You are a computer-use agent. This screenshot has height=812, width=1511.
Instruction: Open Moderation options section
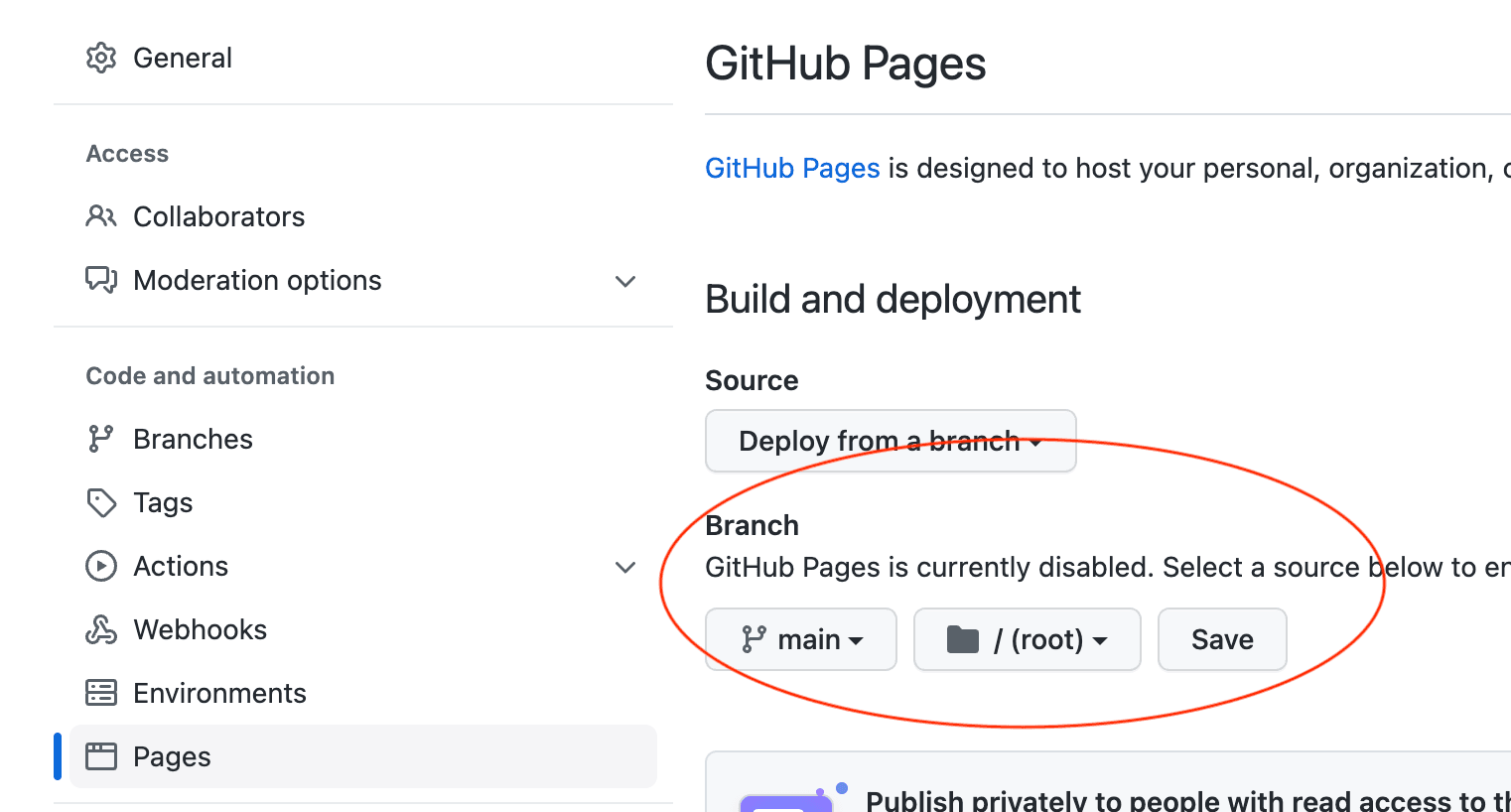pos(363,280)
